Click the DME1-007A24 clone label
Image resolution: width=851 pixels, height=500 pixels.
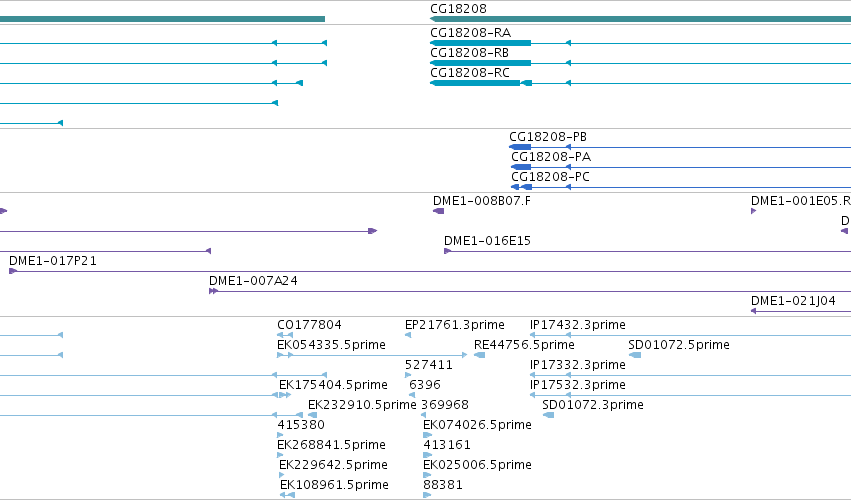[253, 281]
